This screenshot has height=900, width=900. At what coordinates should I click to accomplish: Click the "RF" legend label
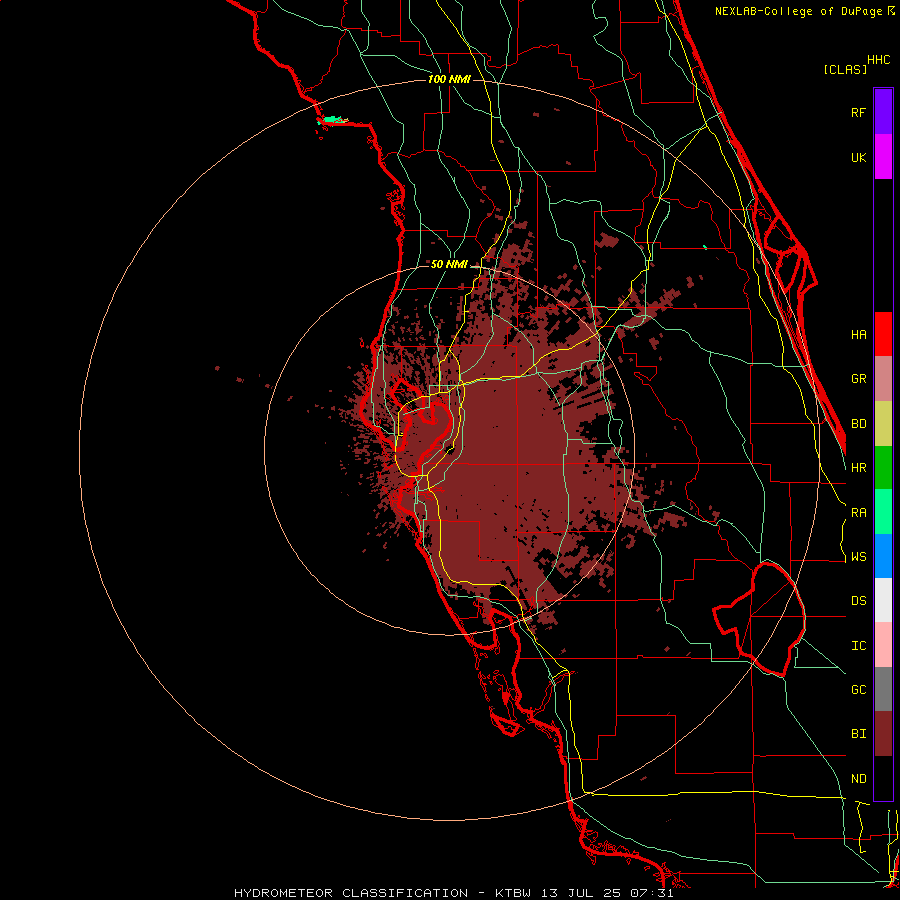click(858, 112)
